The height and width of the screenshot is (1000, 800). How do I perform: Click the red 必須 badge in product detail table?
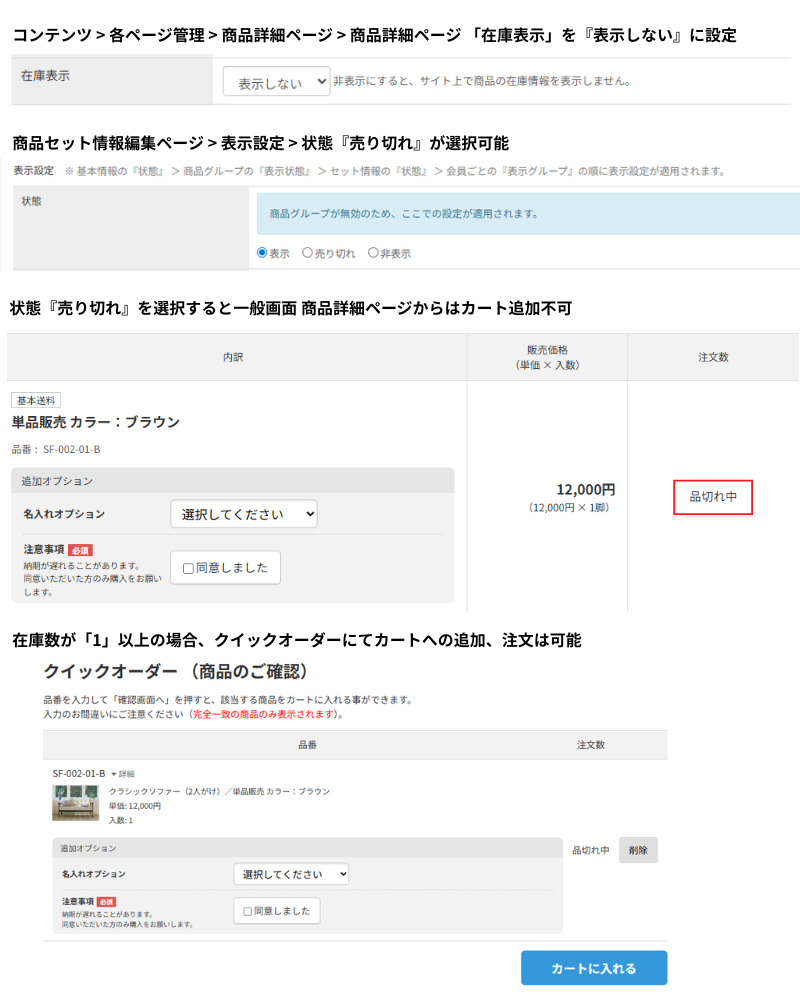click(x=80, y=550)
